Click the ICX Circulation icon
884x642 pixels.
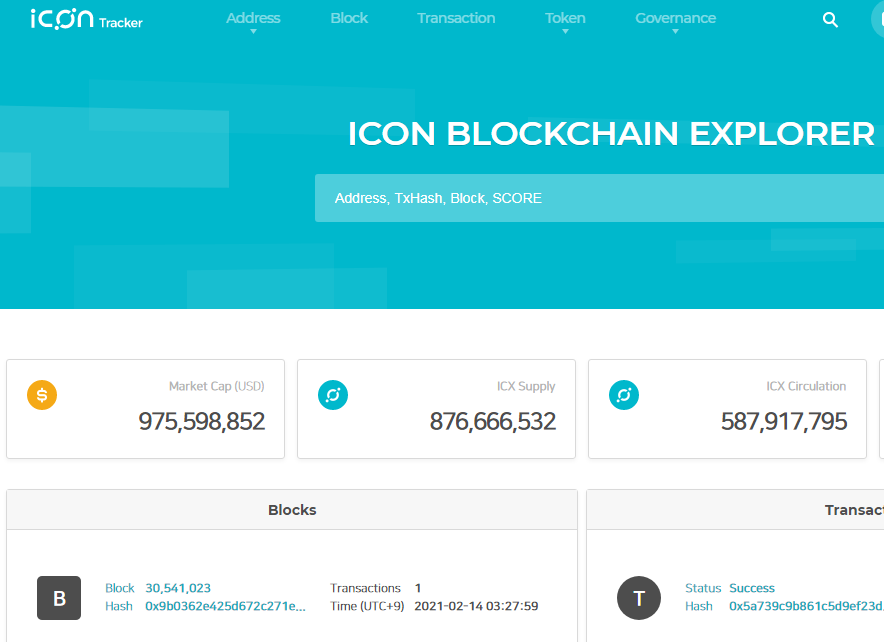(624, 395)
